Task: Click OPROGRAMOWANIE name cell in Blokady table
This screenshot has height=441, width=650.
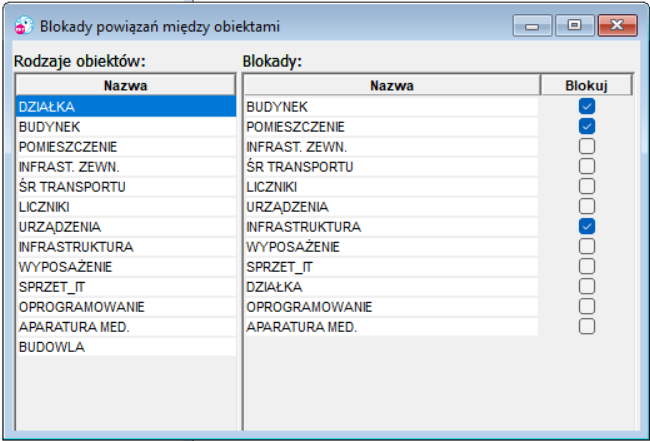Action: pyautogui.click(x=391, y=307)
